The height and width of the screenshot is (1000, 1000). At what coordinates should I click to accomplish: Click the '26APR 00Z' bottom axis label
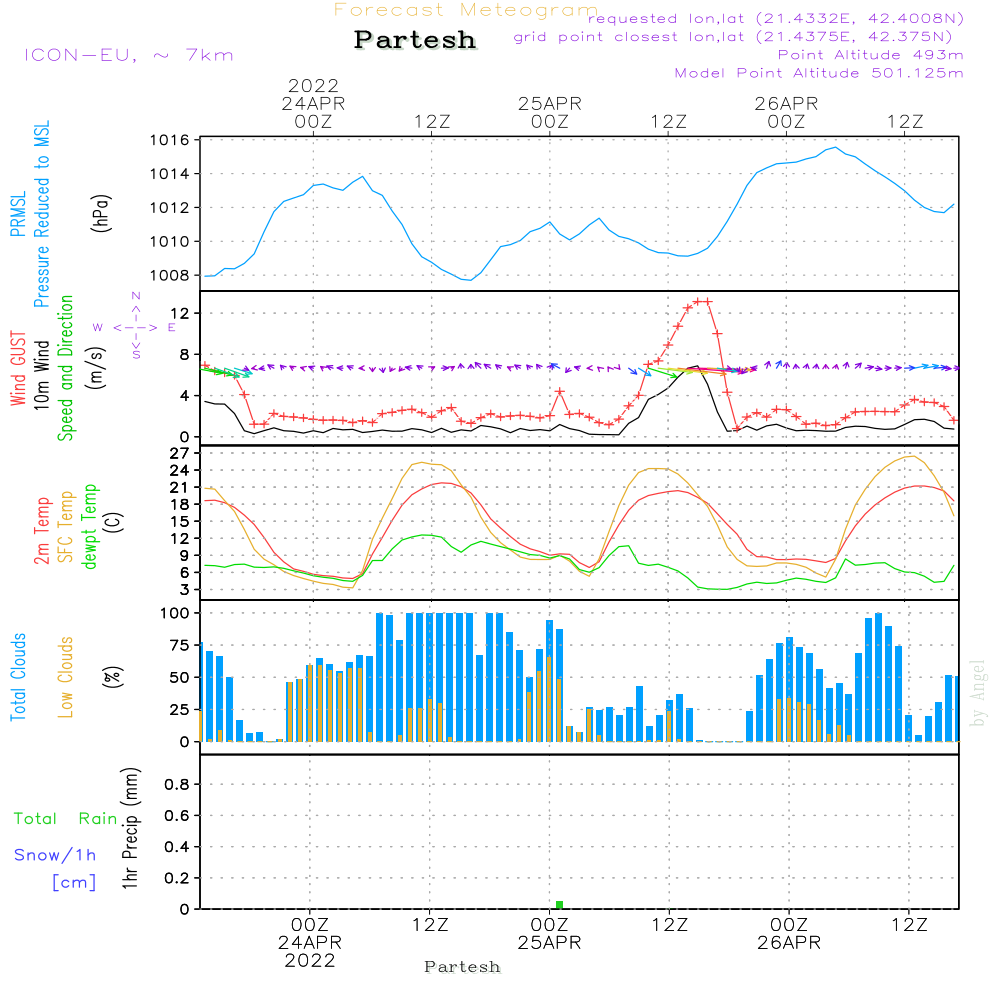(x=789, y=934)
